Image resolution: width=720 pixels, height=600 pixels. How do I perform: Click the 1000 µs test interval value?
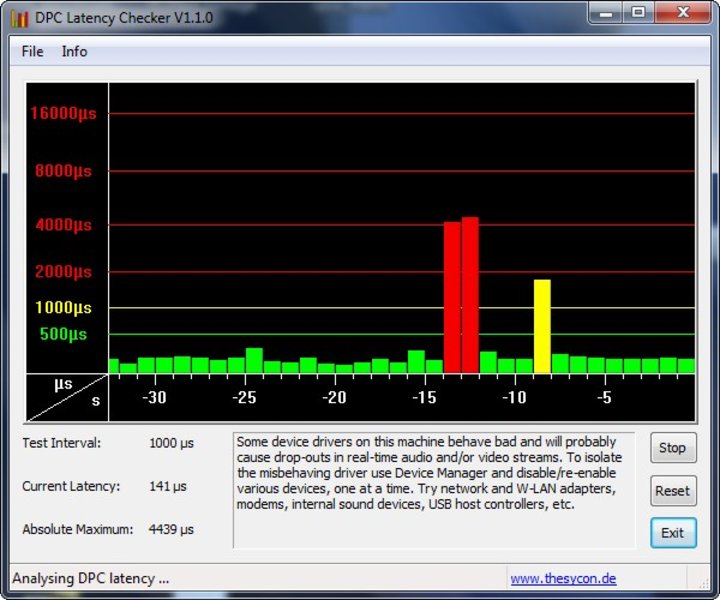point(171,443)
